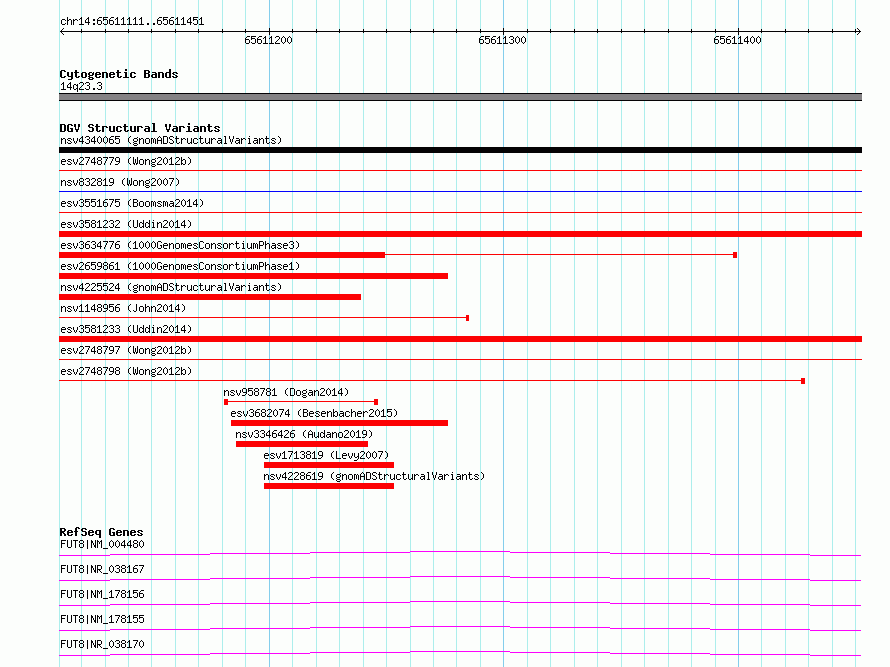Click the black bar under nsv4340065
Viewport: 890px width, 667px height.
coord(460,150)
